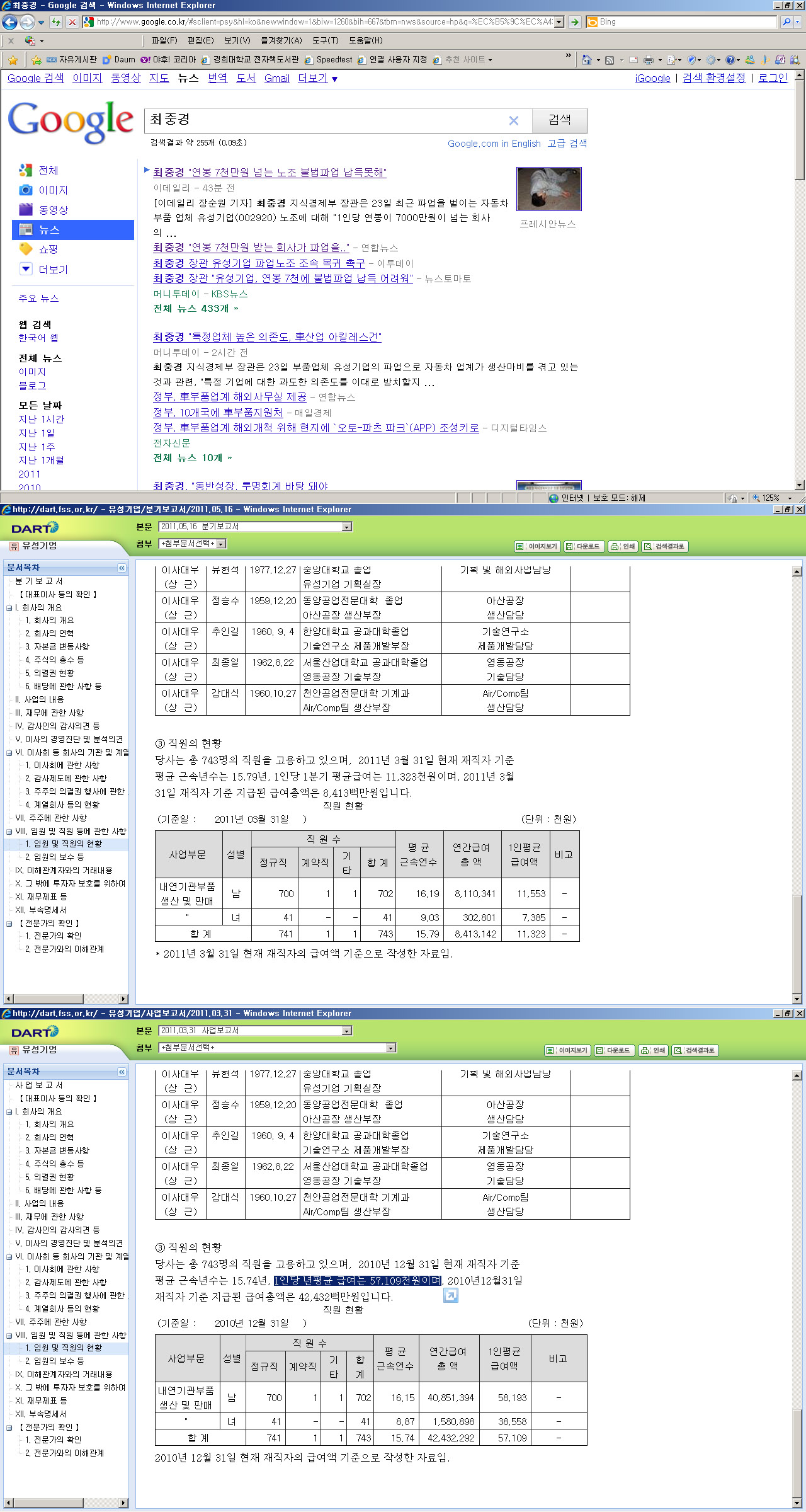
Task: Click the 동영상 video icon in Google sidebar
Action: (x=26, y=209)
